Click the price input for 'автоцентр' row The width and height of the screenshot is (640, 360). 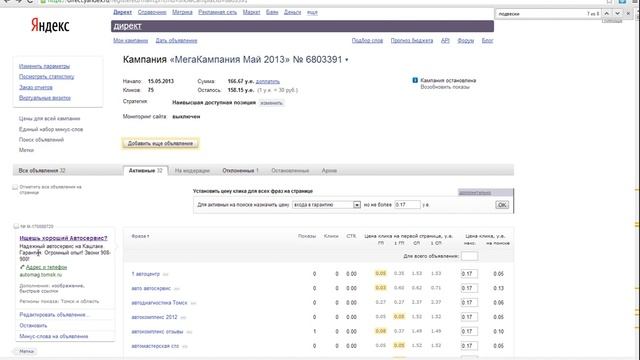(x=469, y=274)
